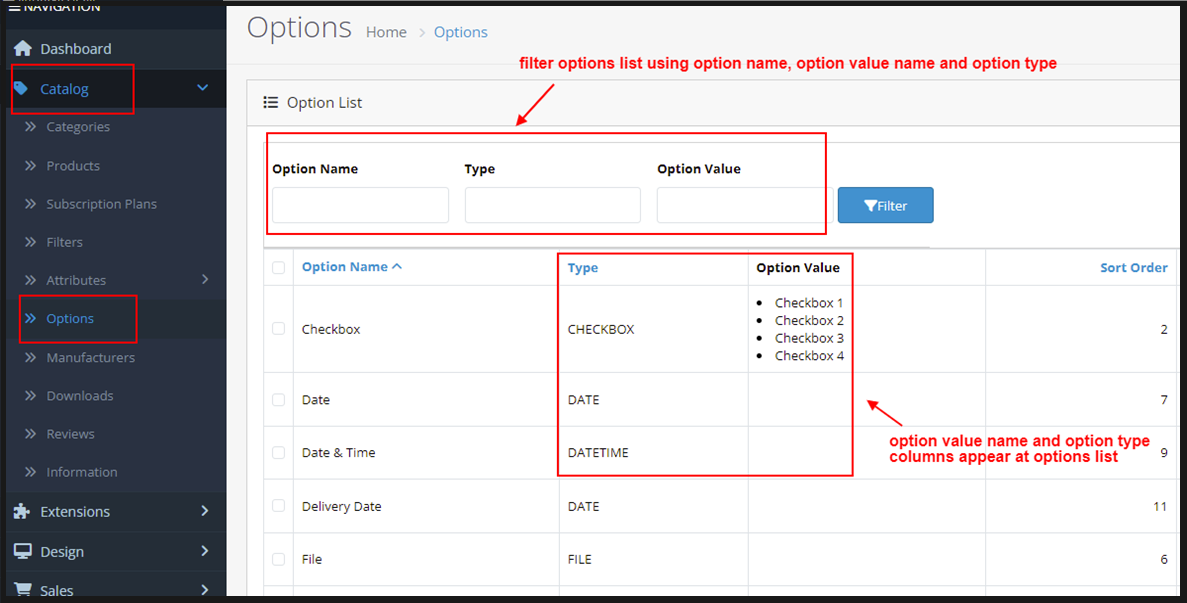
Task: Click the double-arrow icon beside Categories
Action: pos(30,127)
